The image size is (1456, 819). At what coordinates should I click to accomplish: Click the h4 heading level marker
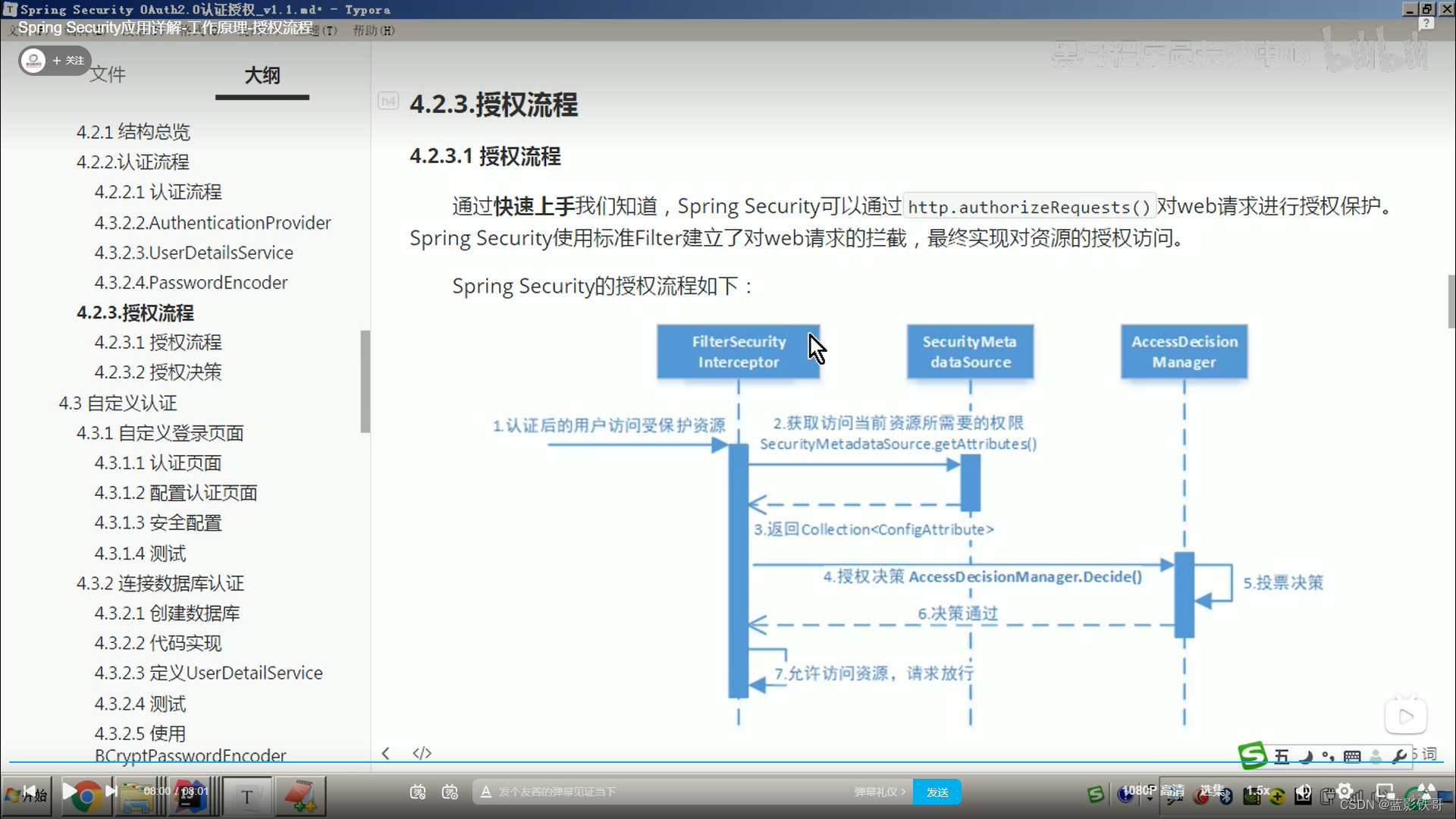pos(388,102)
